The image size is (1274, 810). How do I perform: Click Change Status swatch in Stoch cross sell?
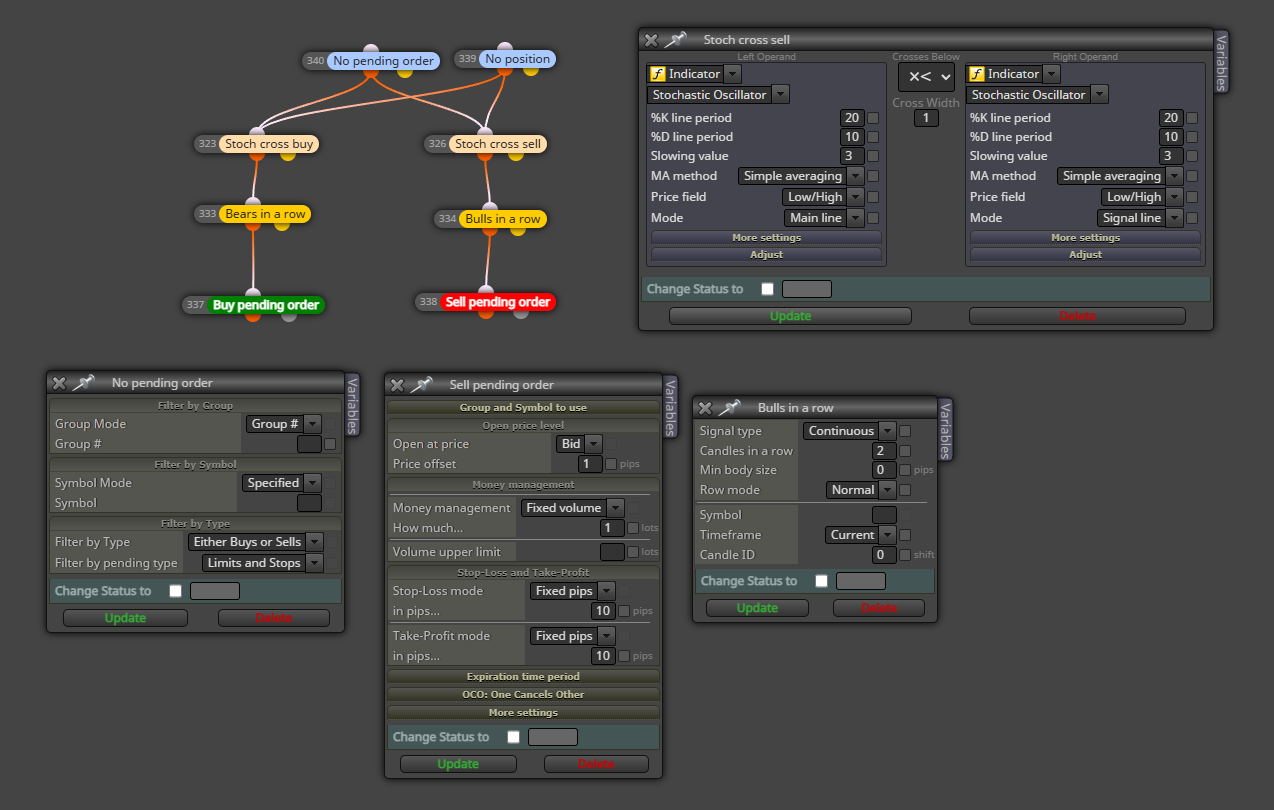click(x=806, y=289)
